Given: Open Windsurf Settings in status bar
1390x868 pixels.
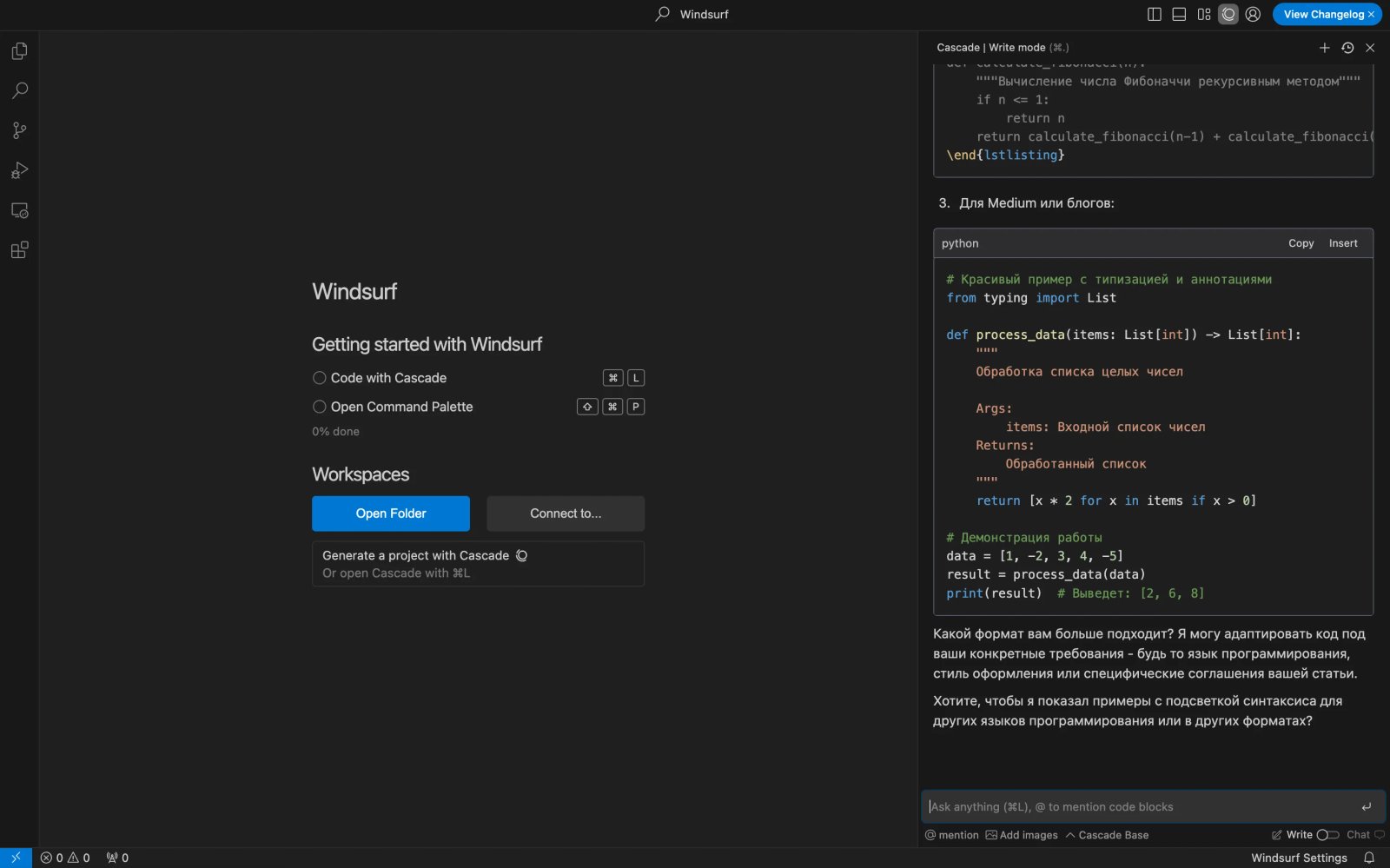Looking at the screenshot, I should [1299, 858].
